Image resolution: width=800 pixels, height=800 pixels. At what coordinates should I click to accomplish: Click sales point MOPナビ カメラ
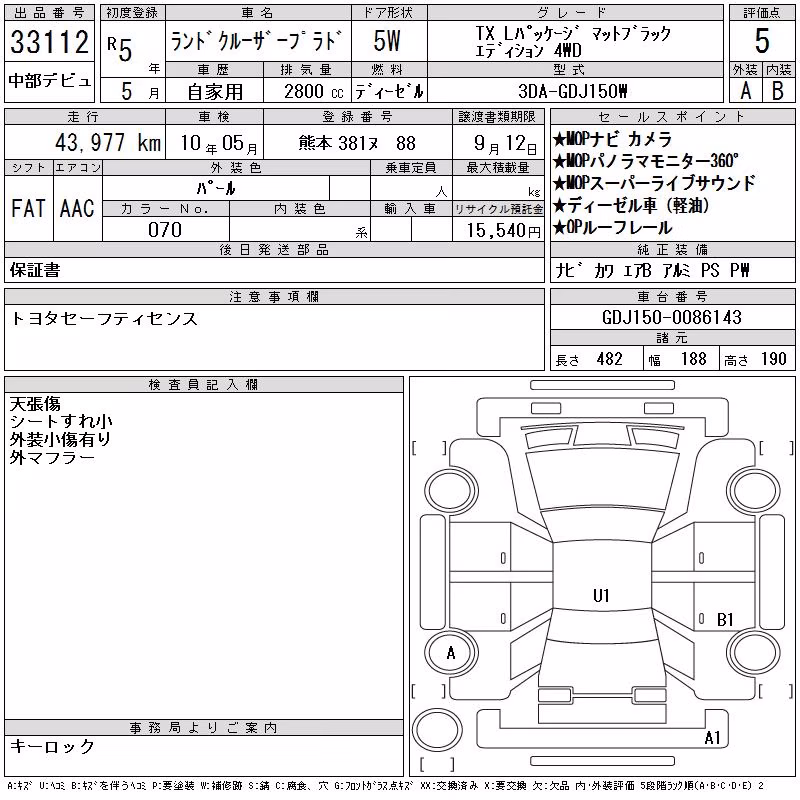(612, 139)
